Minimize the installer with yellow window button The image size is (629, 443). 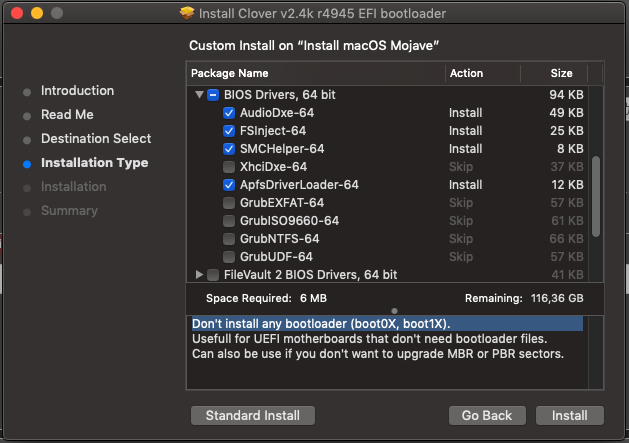pyautogui.click(x=37, y=13)
